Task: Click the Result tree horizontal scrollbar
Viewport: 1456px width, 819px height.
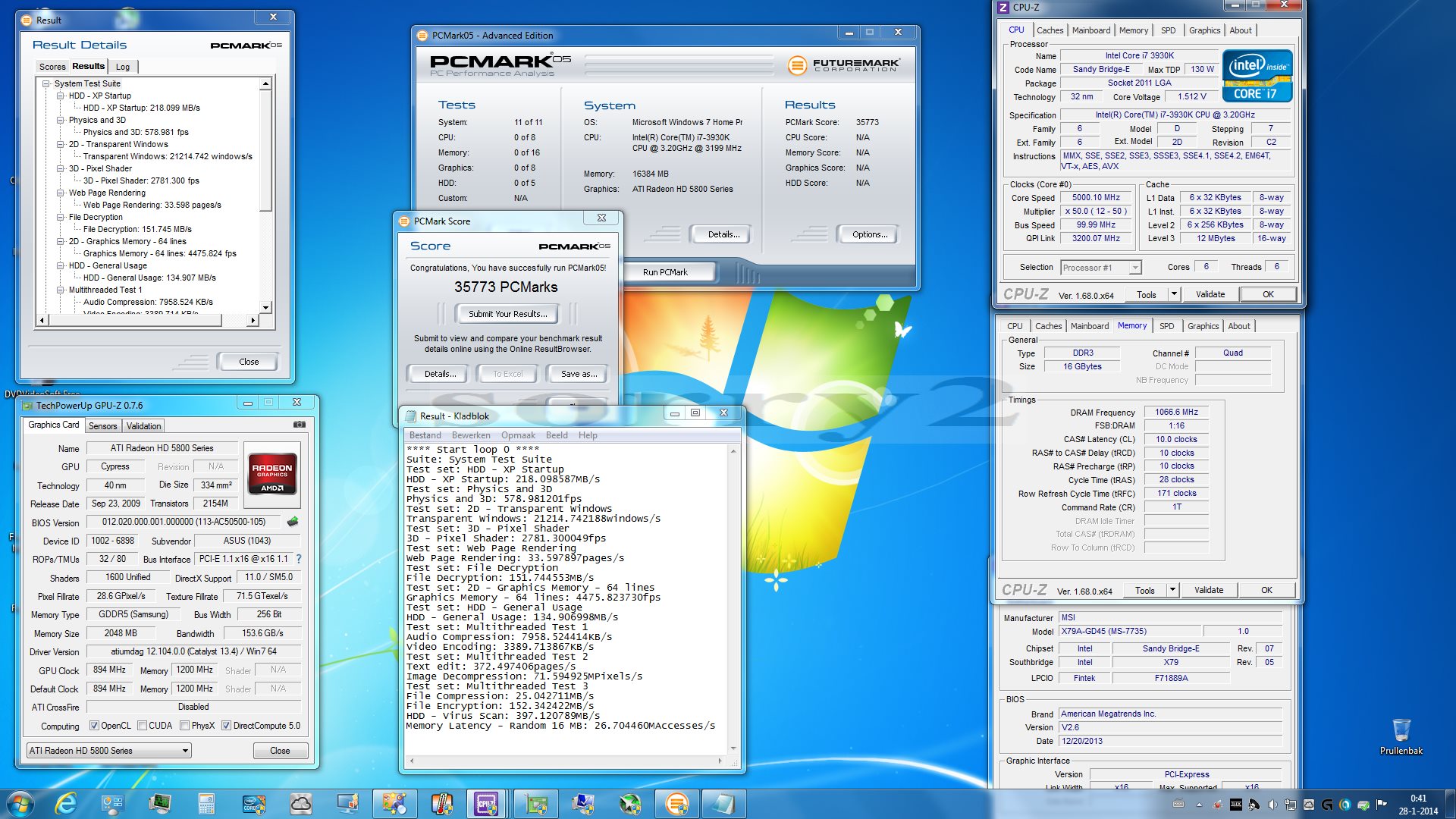Action: (147, 321)
